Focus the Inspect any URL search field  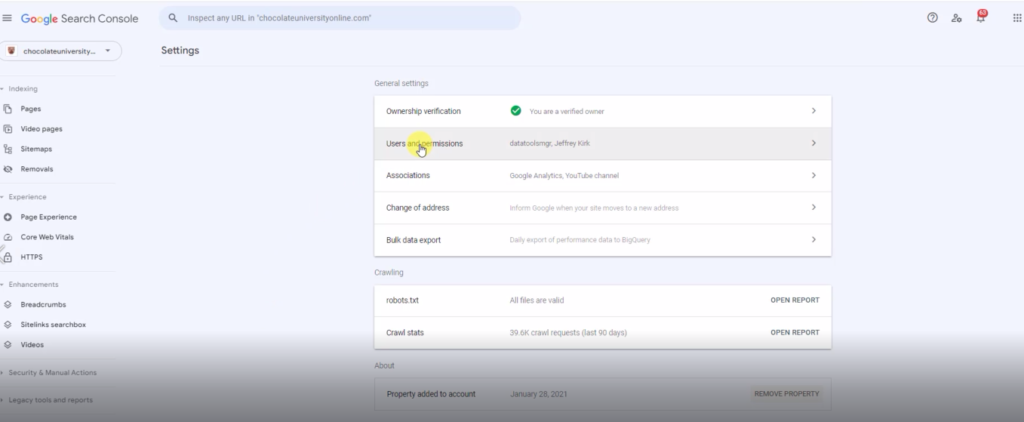pos(340,18)
